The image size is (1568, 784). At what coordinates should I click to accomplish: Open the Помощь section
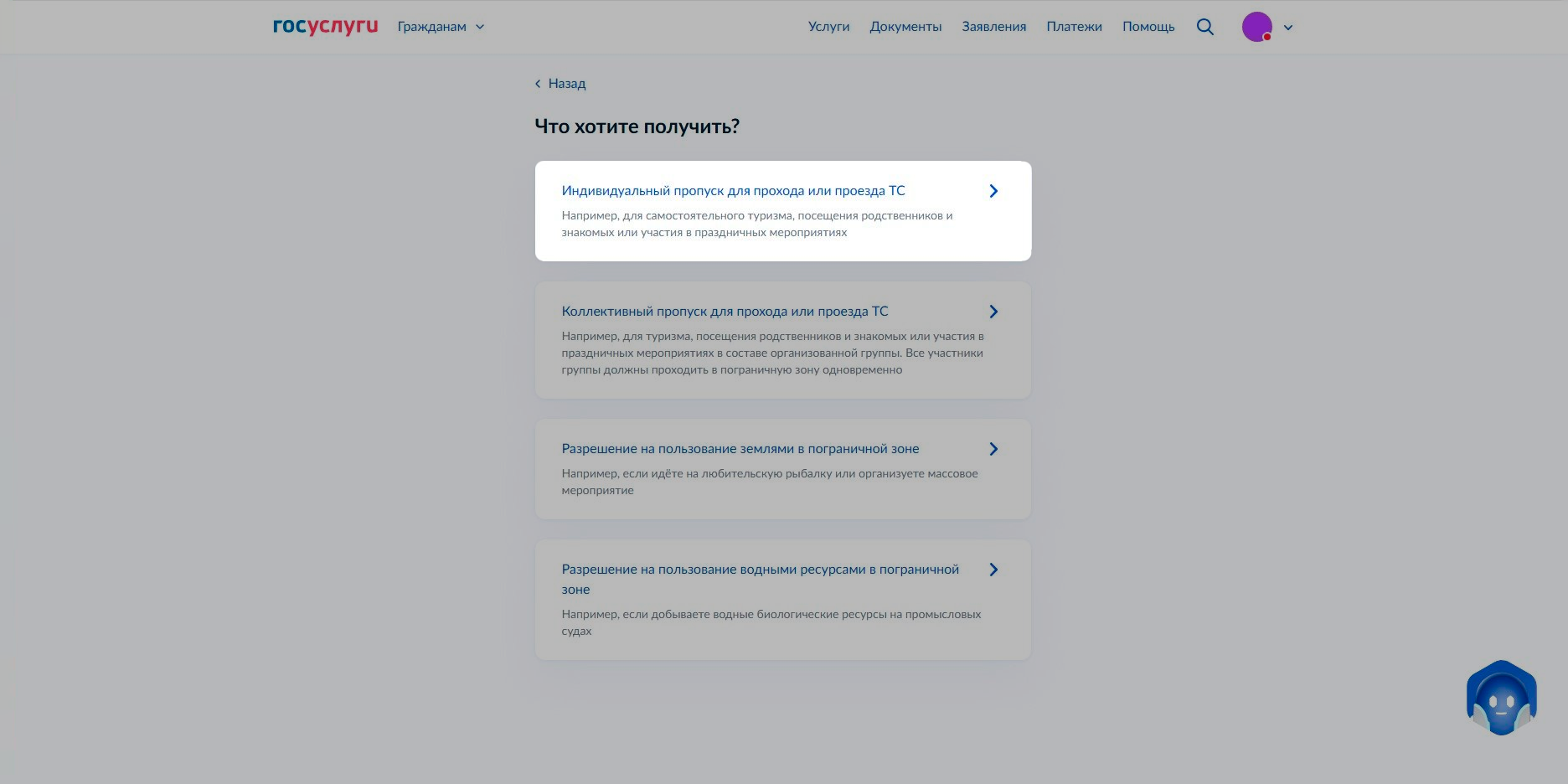[1148, 27]
